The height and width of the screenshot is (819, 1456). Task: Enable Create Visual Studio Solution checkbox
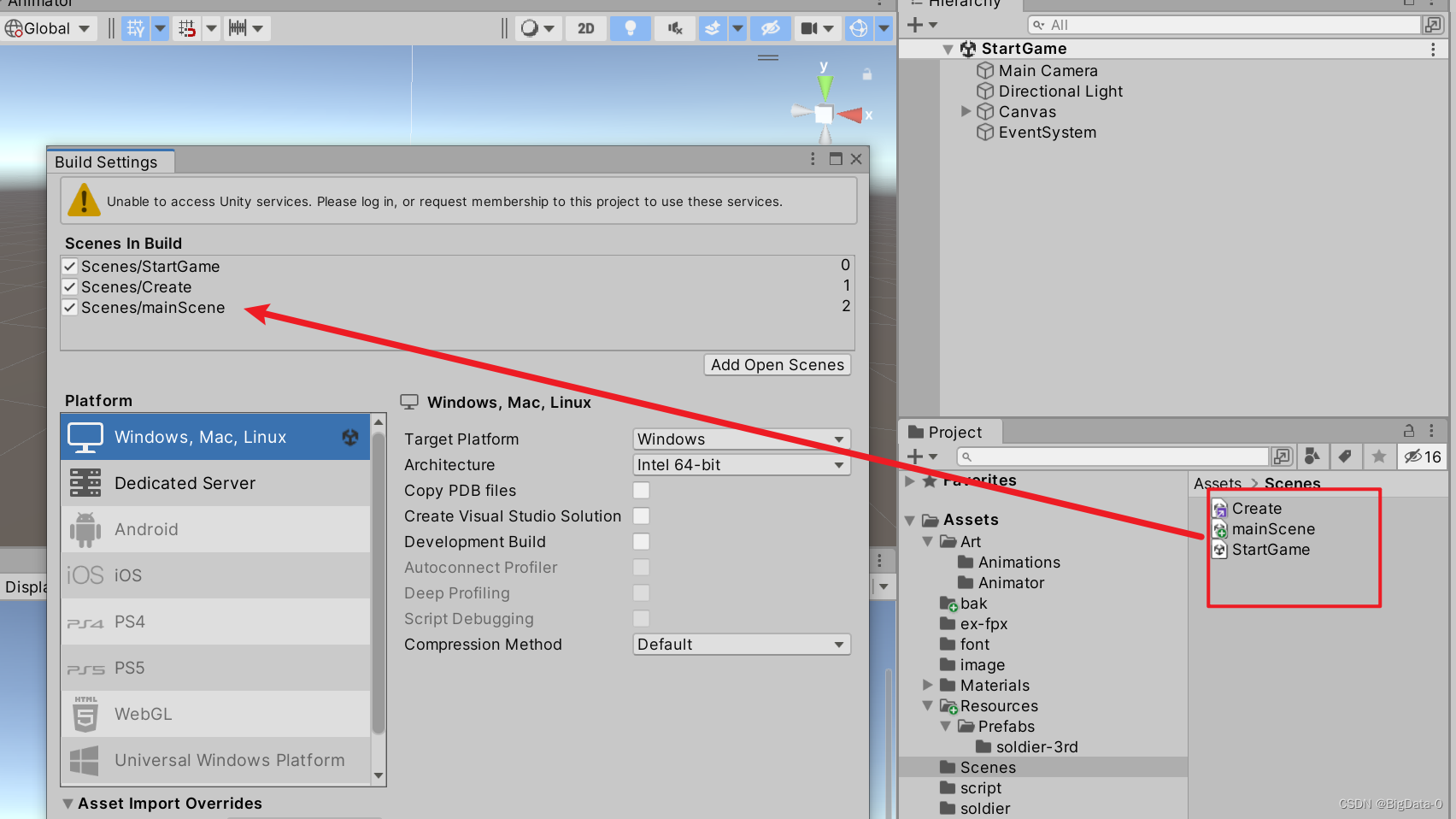pos(642,516)
